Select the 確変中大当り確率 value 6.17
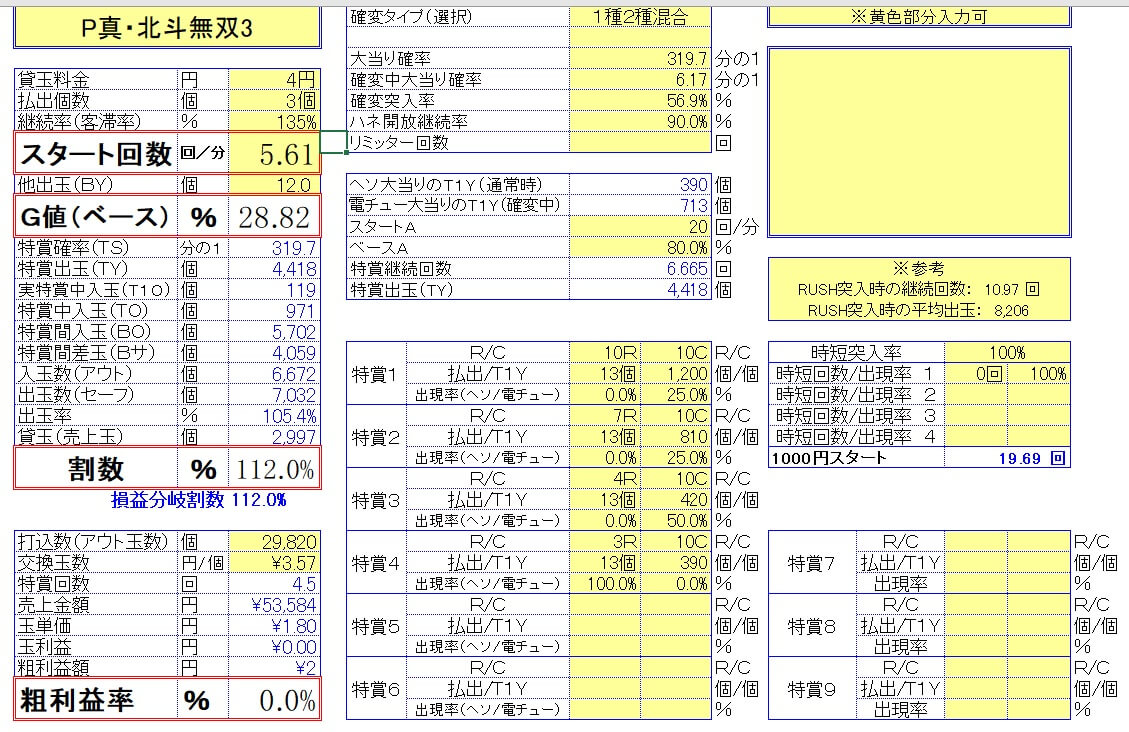This screenshot has height=732, width=1129. coord(640,79)
